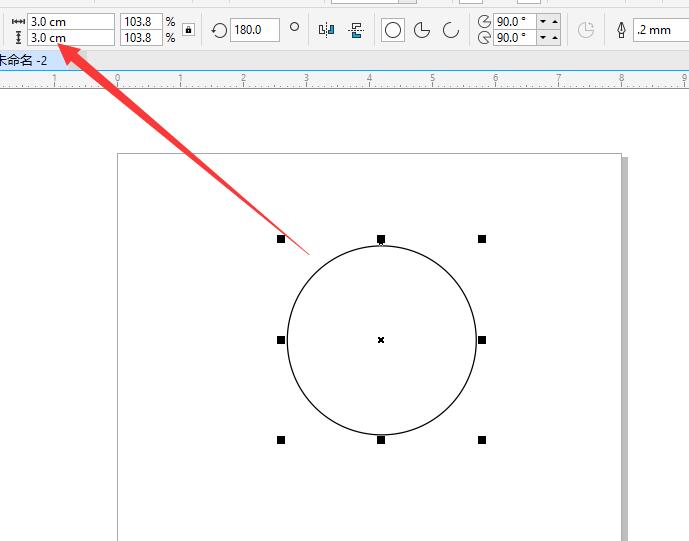Viewport: 689px width, 541px height.
Task: Click the object height icon
Action: (x=18, y=38)
